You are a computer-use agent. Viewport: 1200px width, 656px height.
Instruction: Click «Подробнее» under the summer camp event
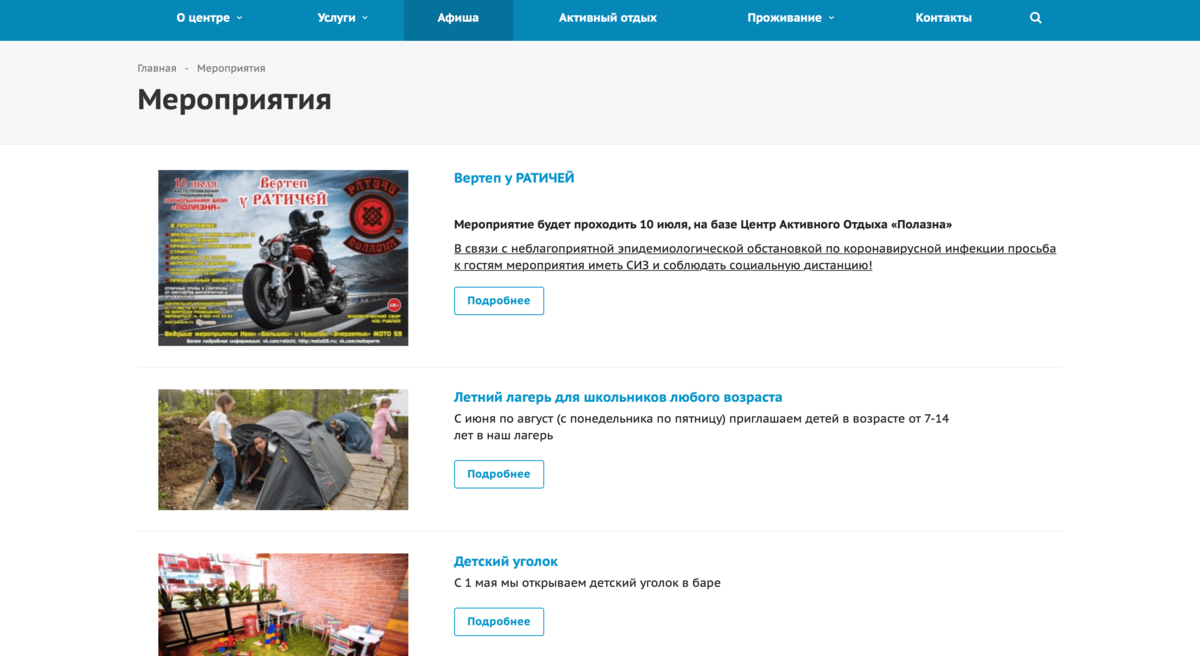[x=499, y=474]
